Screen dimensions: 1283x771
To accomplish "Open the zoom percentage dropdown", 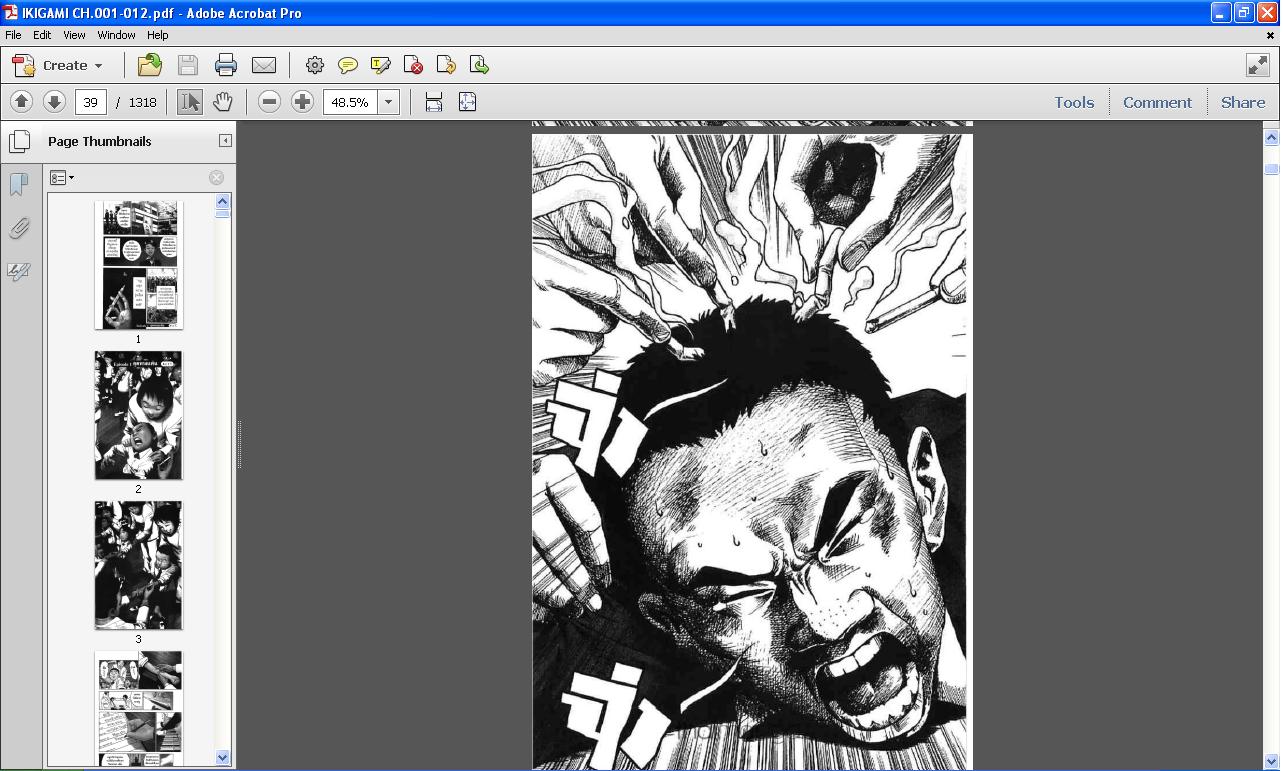I will (x=388, y=102).
